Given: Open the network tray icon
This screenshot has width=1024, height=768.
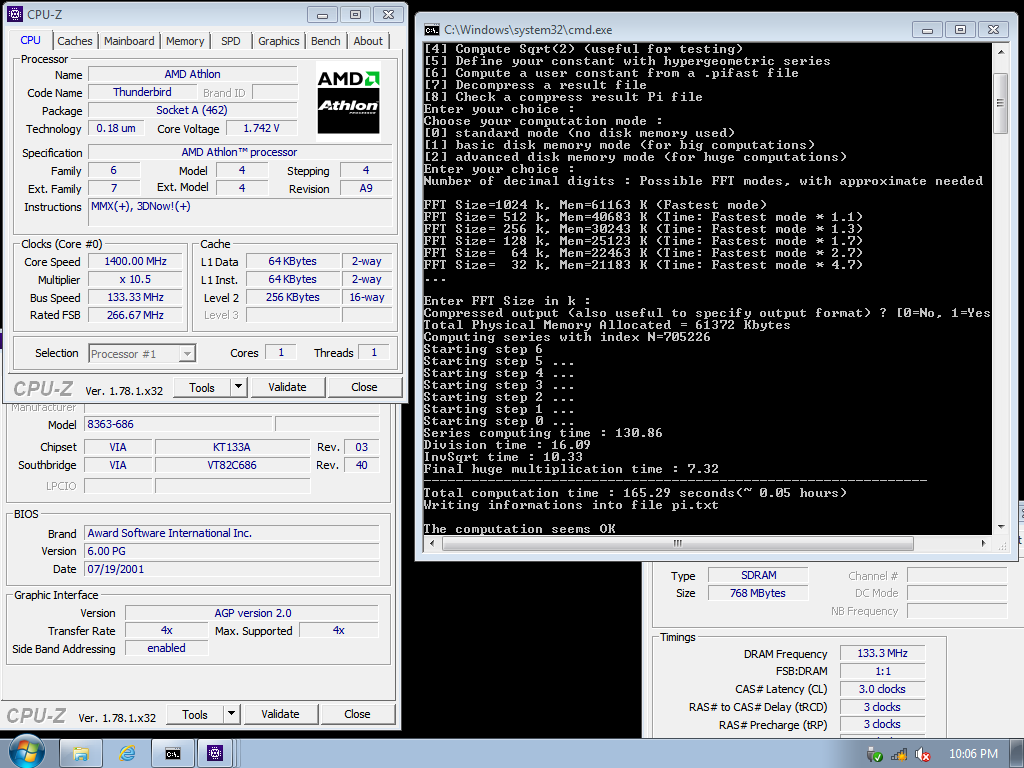Looking at the screenshot, I should [899, 754].
